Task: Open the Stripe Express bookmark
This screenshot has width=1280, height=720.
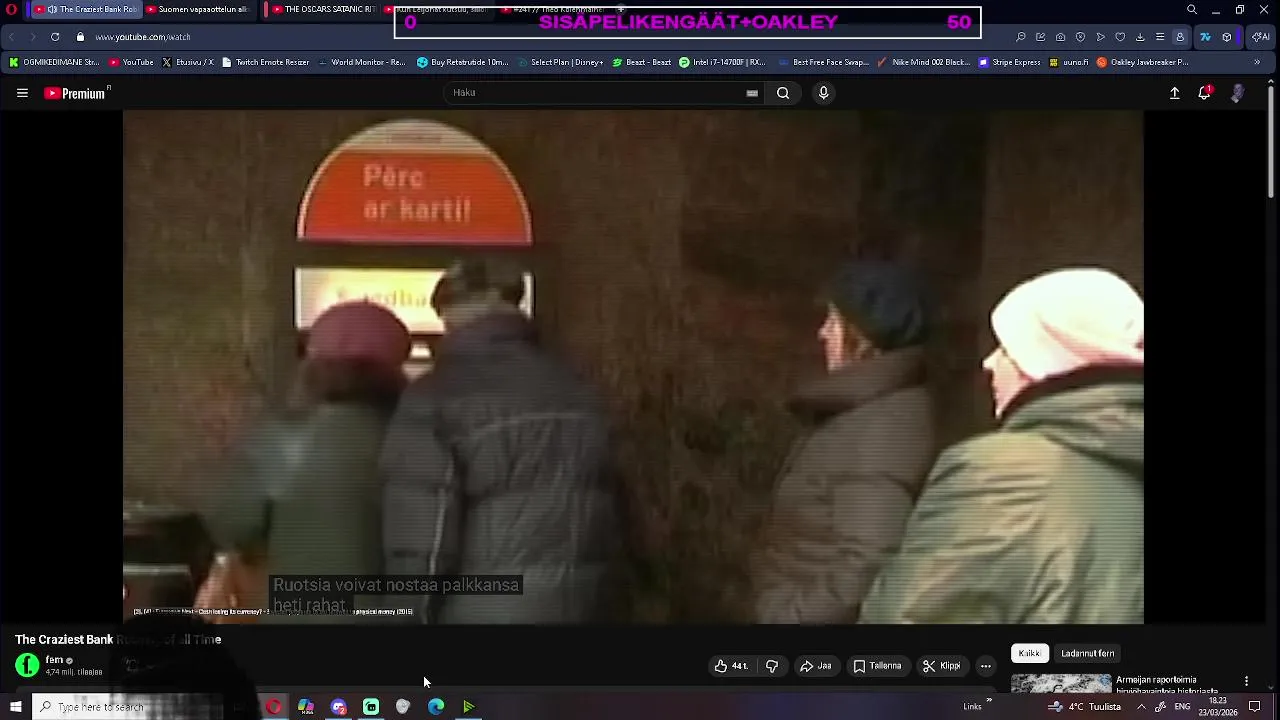Action: point(1010,62)
